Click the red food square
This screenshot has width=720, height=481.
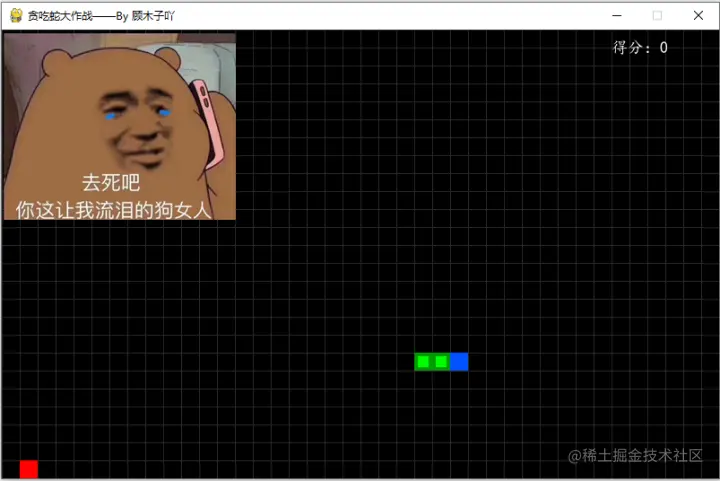28,470
